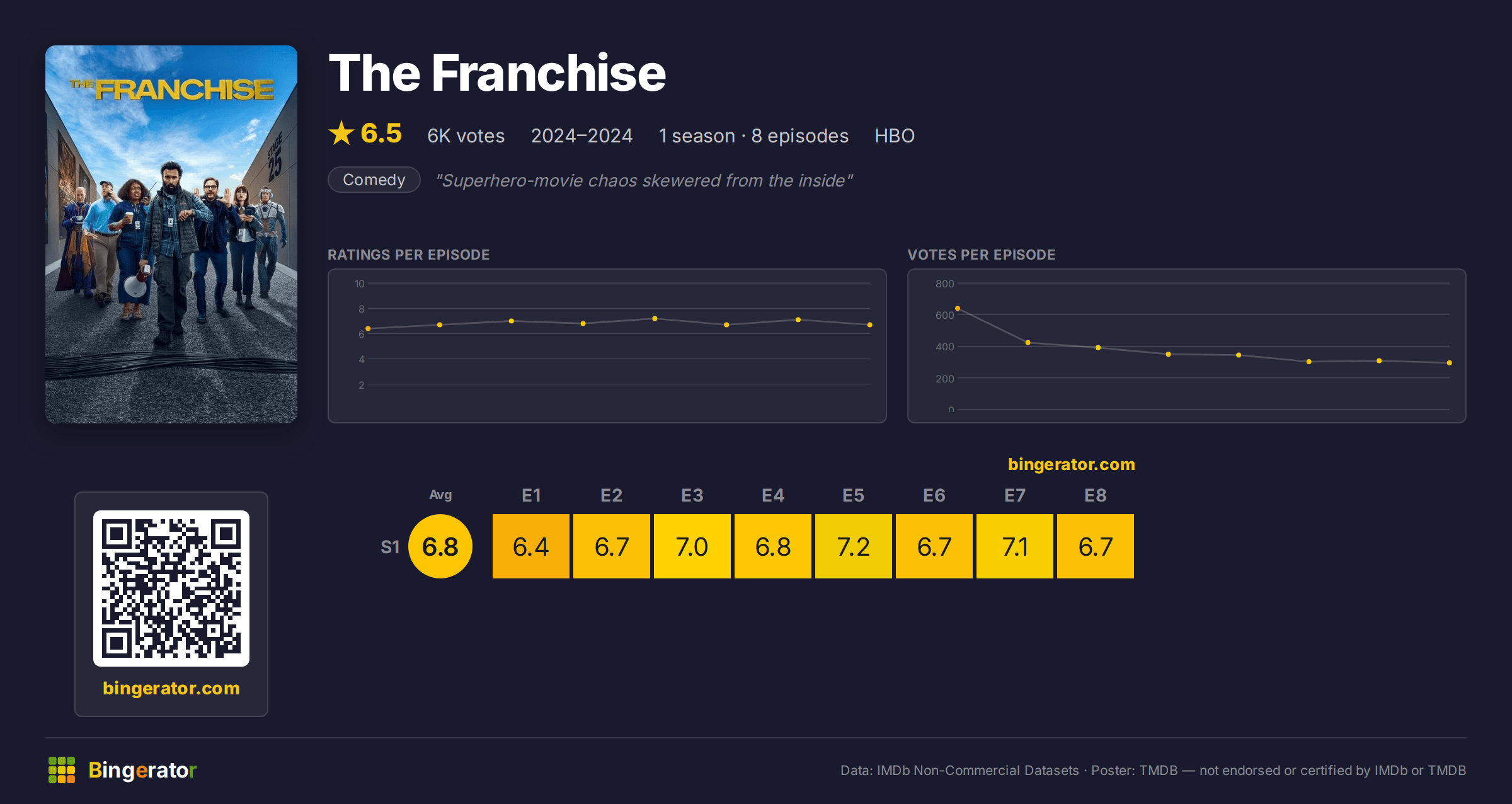Click the Bingerator brand name in footer
Screen dimensions: 1512x804
[x=142, y=770]
